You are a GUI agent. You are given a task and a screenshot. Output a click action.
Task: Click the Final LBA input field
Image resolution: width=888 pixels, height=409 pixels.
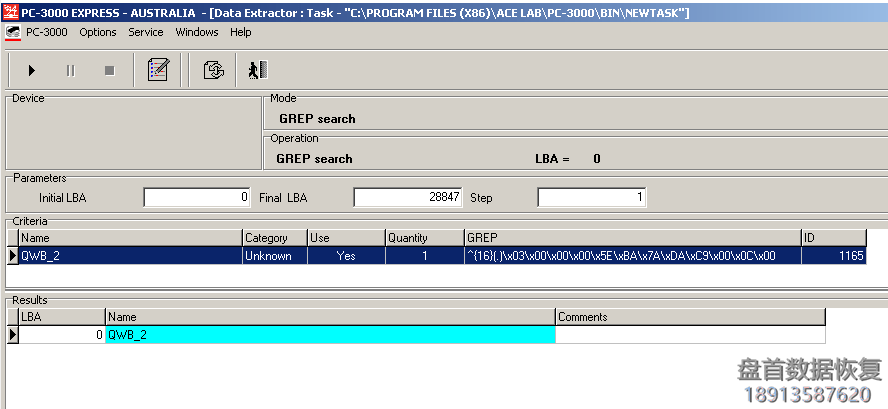(x=407, y=198)
